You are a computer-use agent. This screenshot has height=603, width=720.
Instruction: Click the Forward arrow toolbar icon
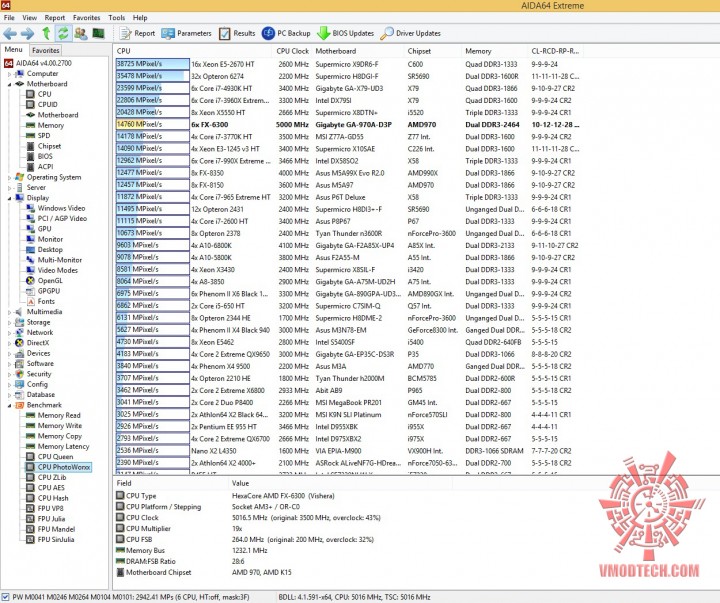point(28,33)
